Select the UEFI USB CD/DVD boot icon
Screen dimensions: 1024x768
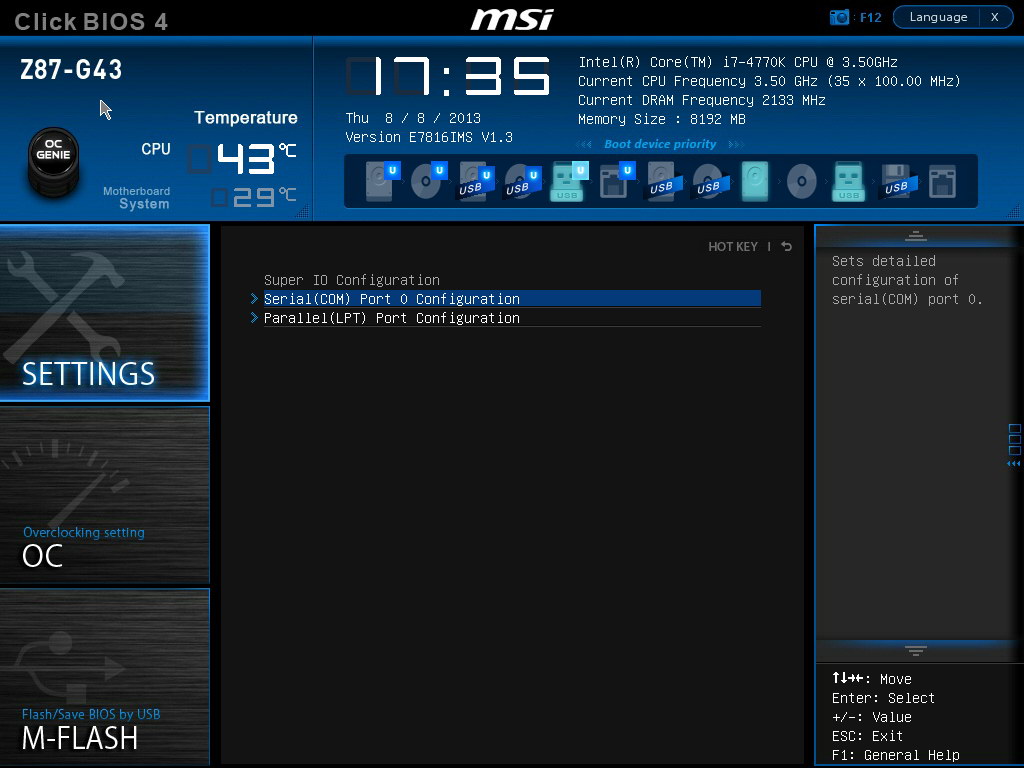click(x=522, y=181)
